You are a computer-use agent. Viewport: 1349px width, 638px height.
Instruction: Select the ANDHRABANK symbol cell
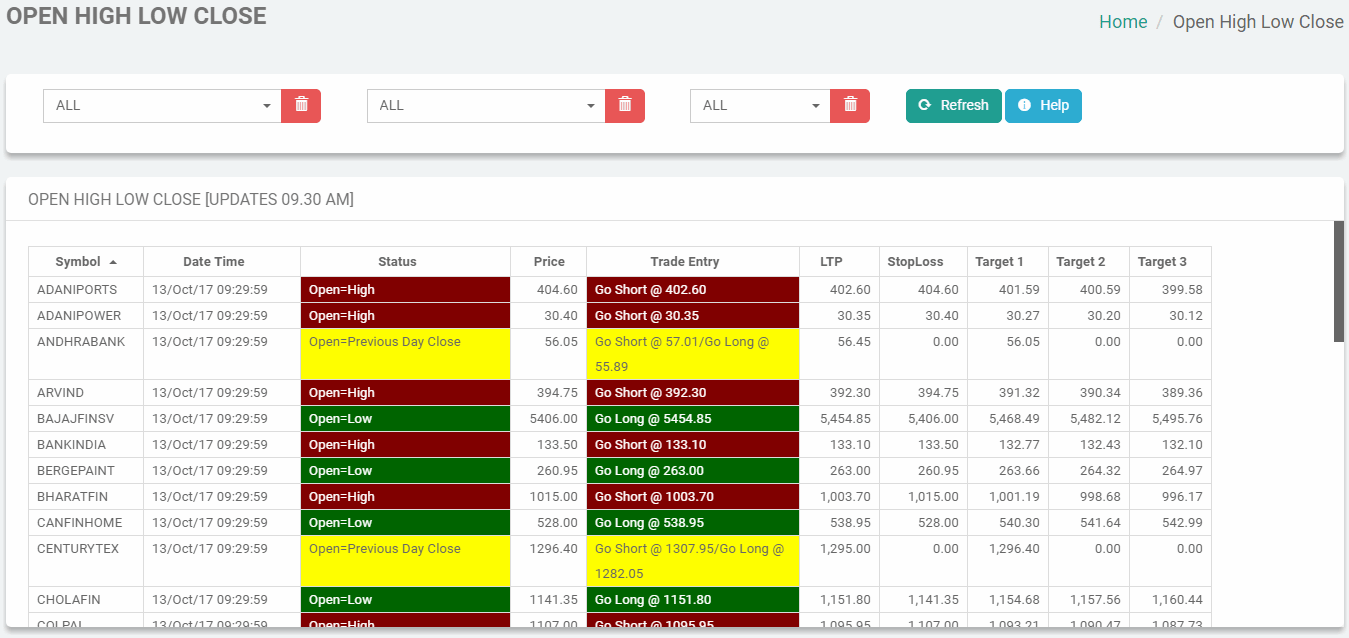point(86,354)
